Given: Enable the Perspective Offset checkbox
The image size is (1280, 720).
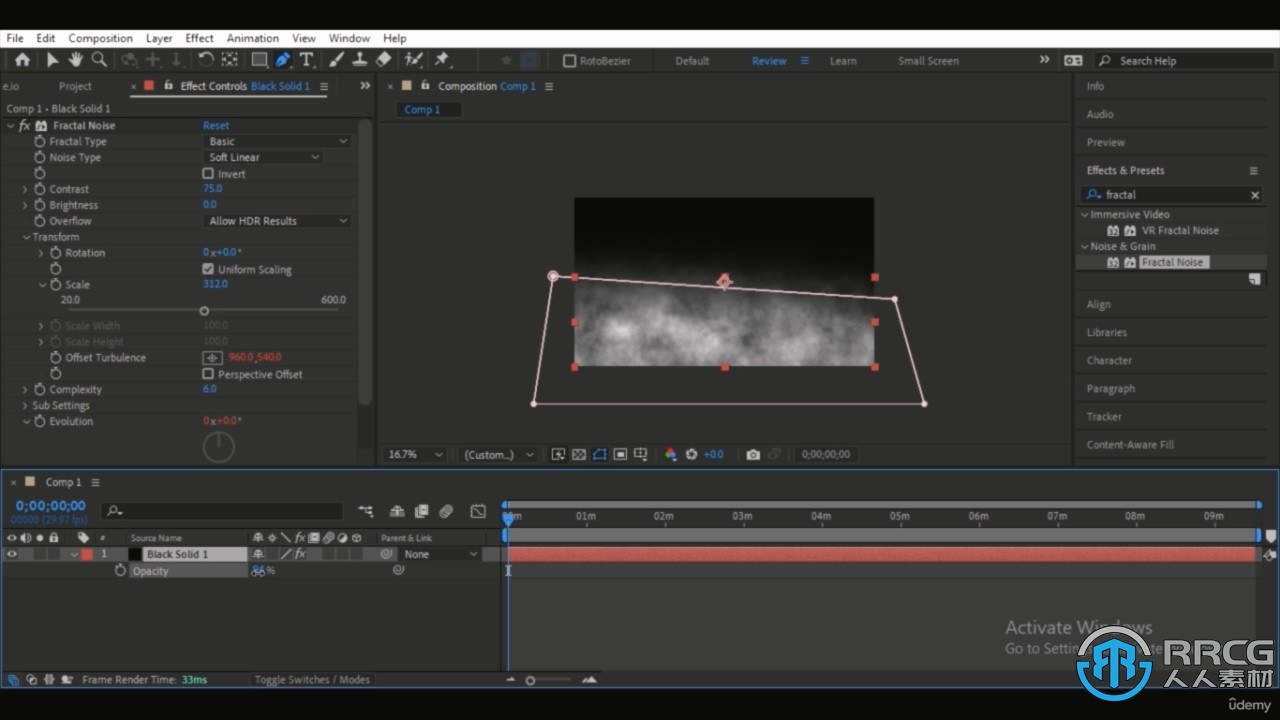Looking at the screenshot, I should pos(208,374).
